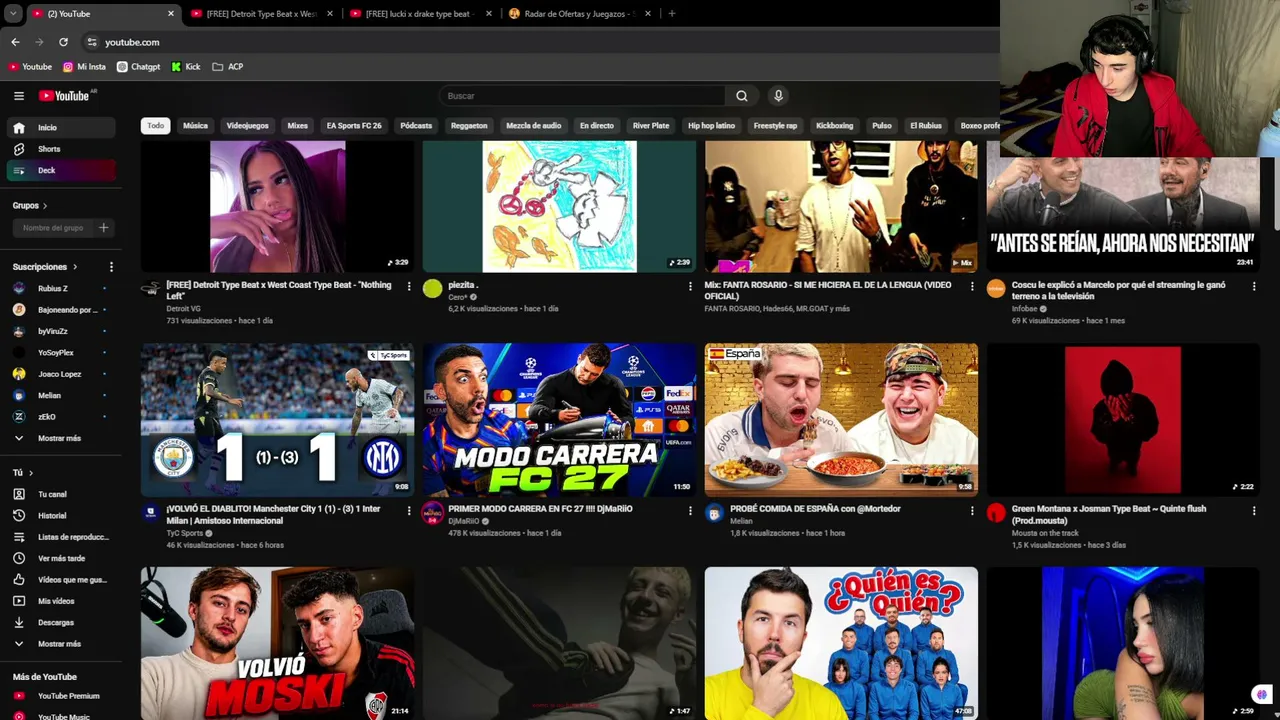
Task: Expand subscriptions with Mostrar más
Action: coord(61,438)
